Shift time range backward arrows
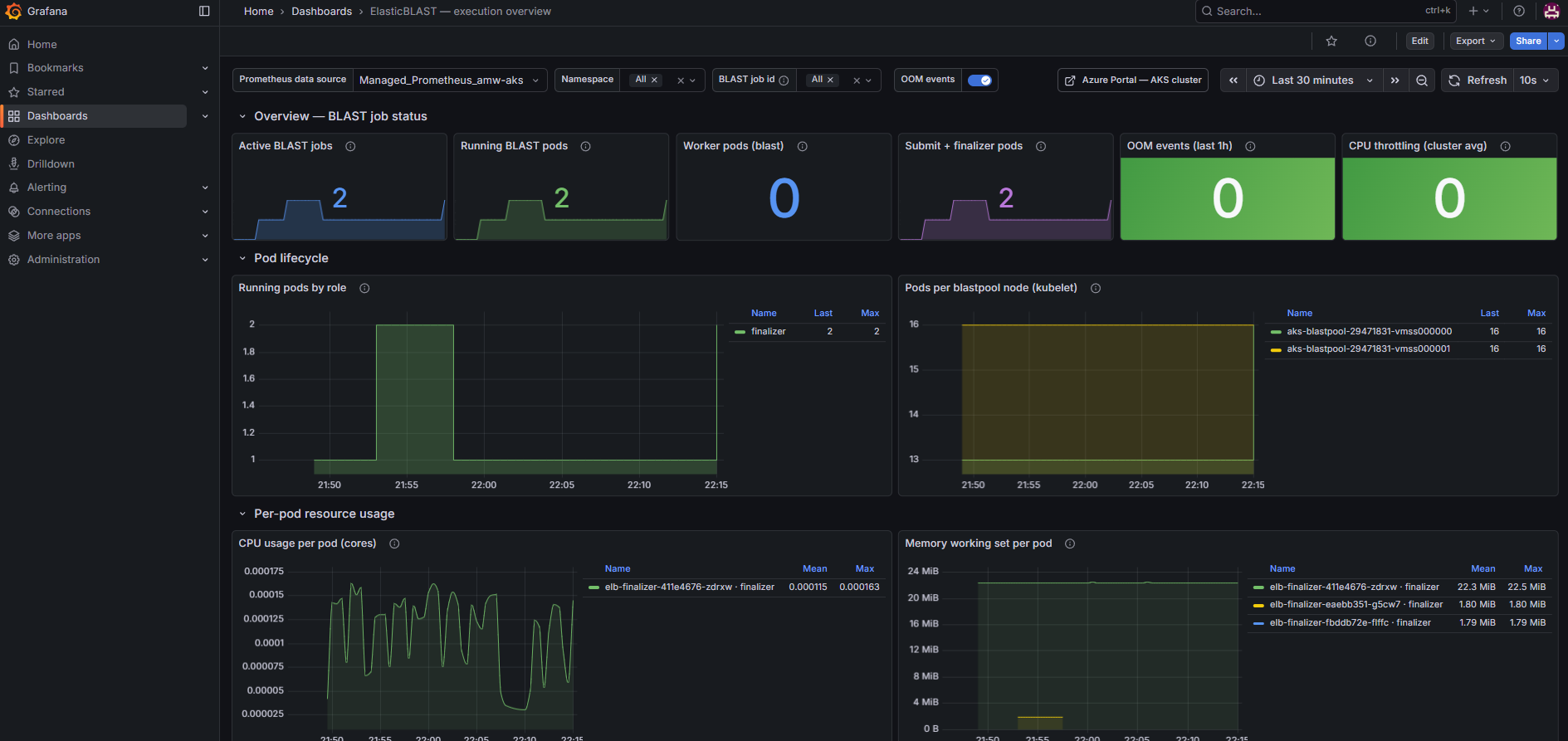 [x=1233, y=80]
